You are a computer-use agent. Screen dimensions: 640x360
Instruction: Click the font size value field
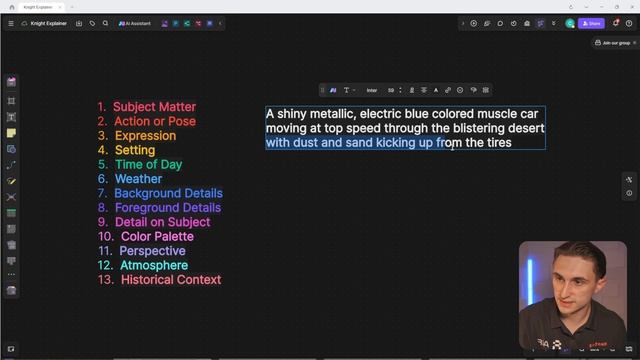(391, 90)
